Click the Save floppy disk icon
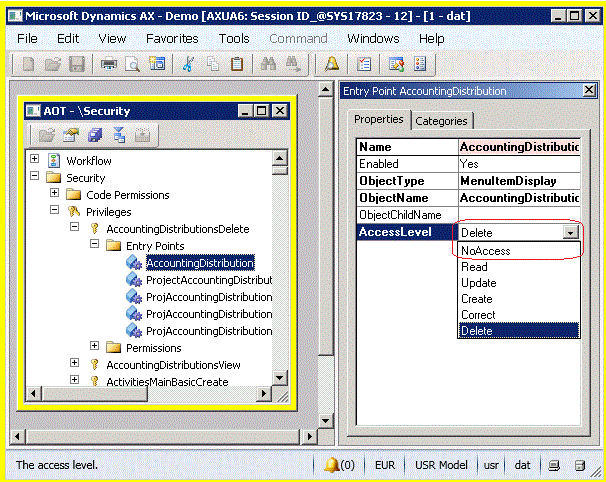Image resolution: width=606 pixels, height=482 pixels. click(77, 64)
